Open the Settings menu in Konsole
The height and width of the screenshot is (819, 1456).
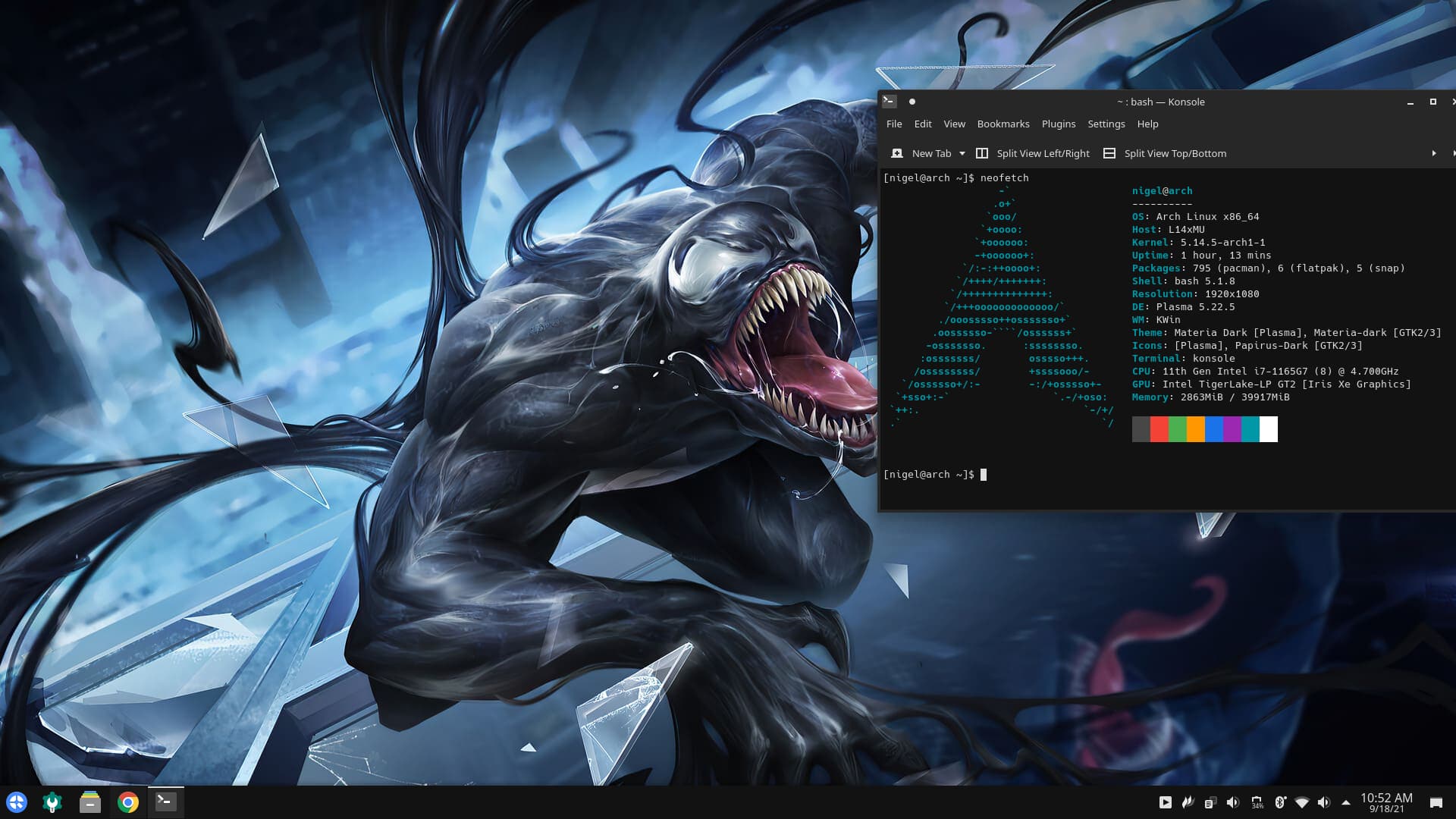tap(1106, 124)
